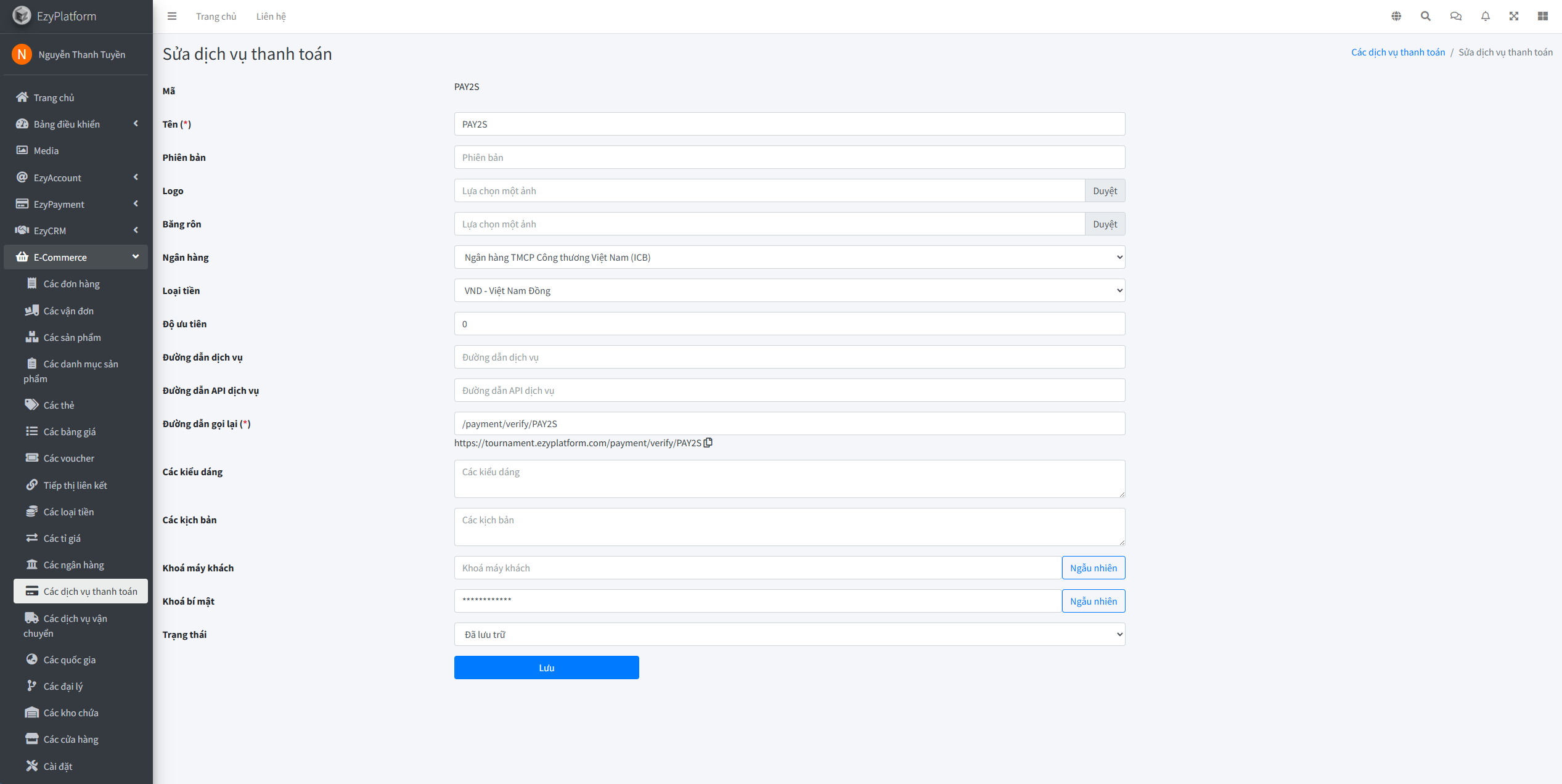Open the language globe icon

click(1396, 16)
